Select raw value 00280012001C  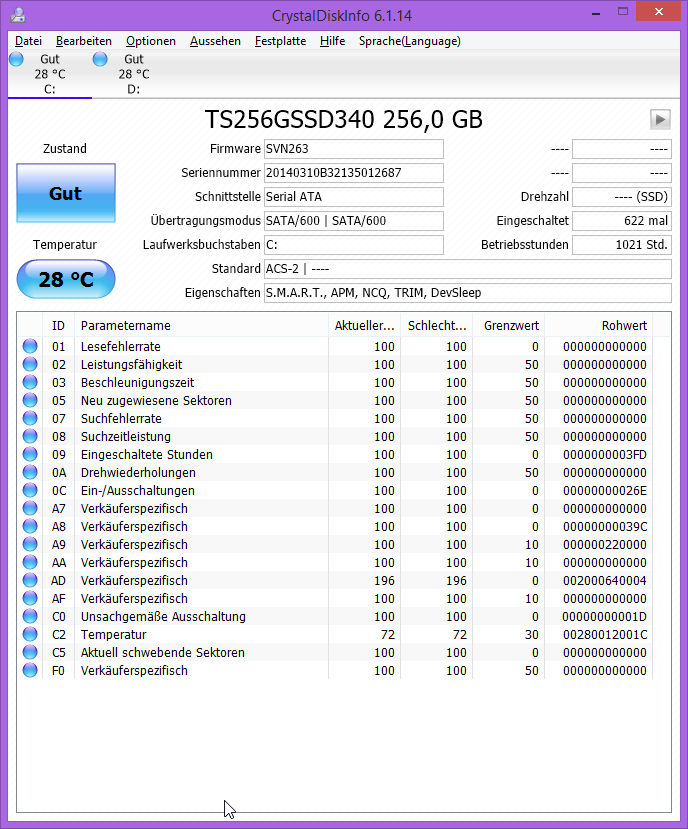pyautogui.click(x=604, y=634)
